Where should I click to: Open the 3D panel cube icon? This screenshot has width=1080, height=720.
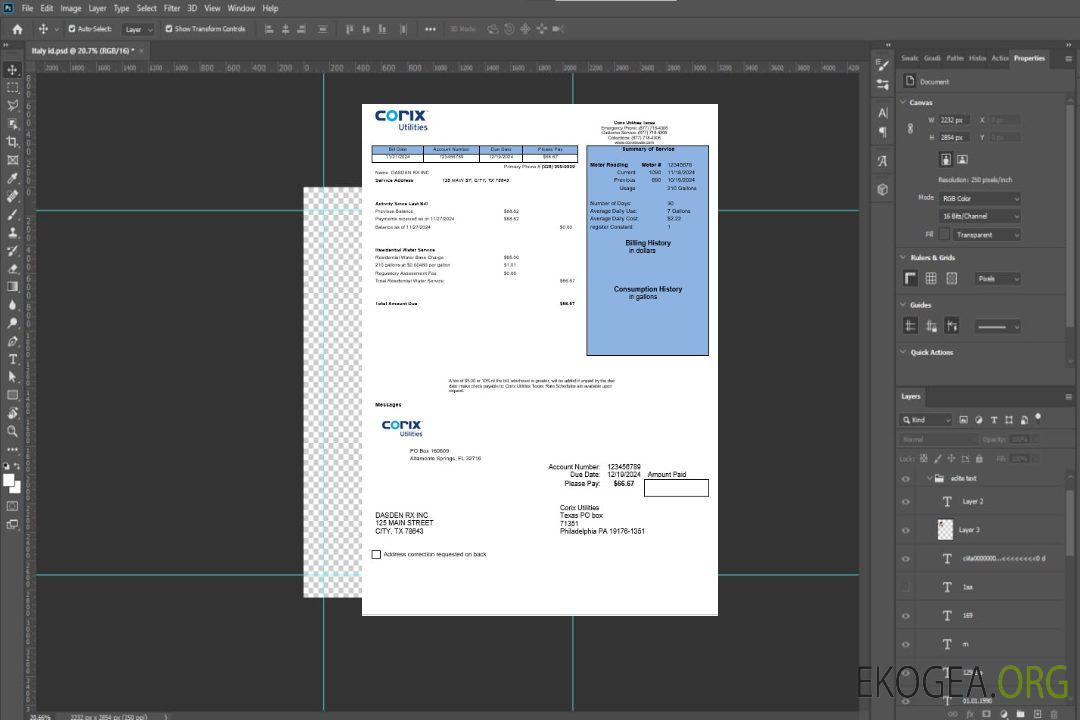pyautogui.click(x=883, y=189)
